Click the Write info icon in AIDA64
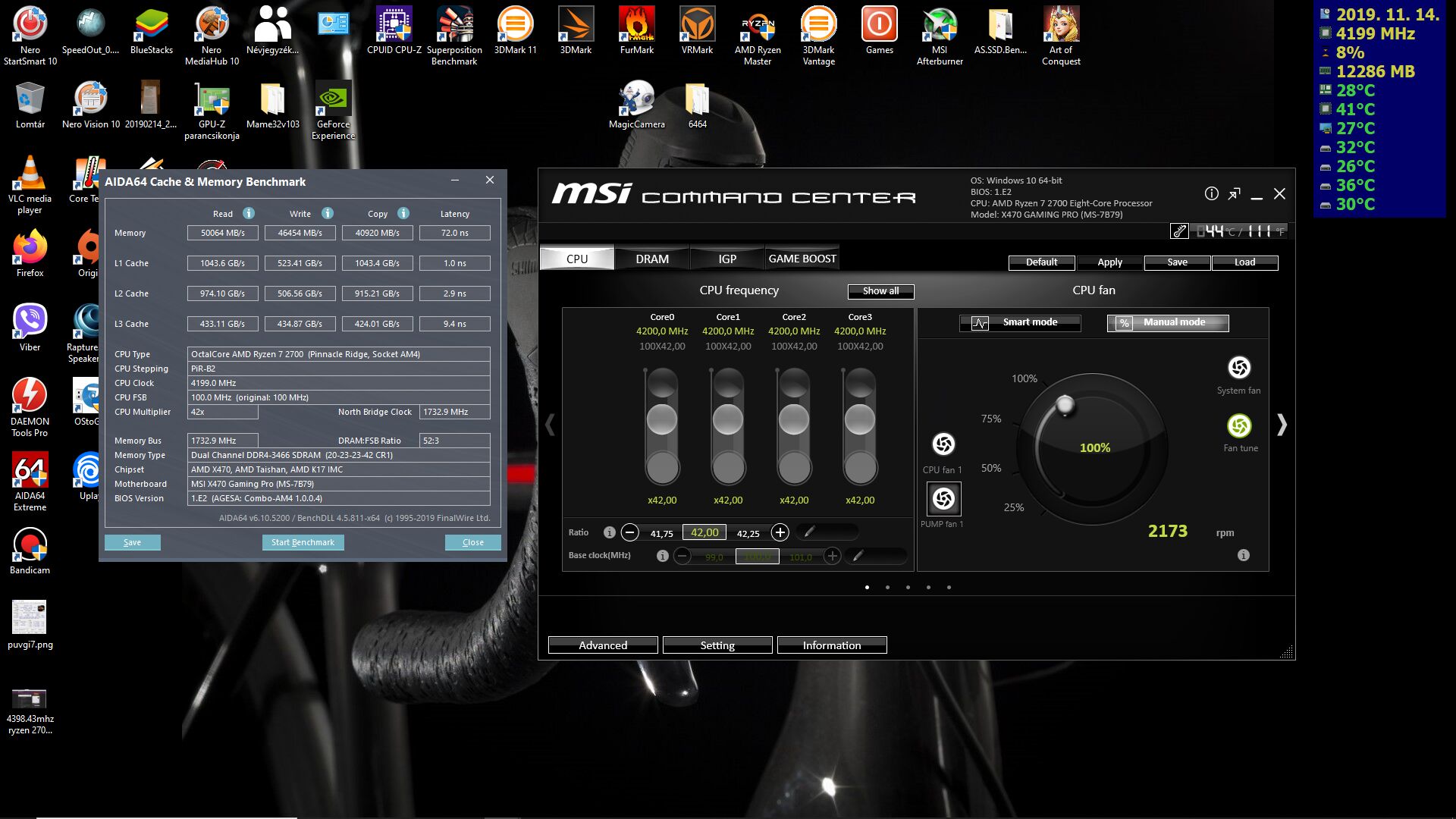 tap(328, 213)
